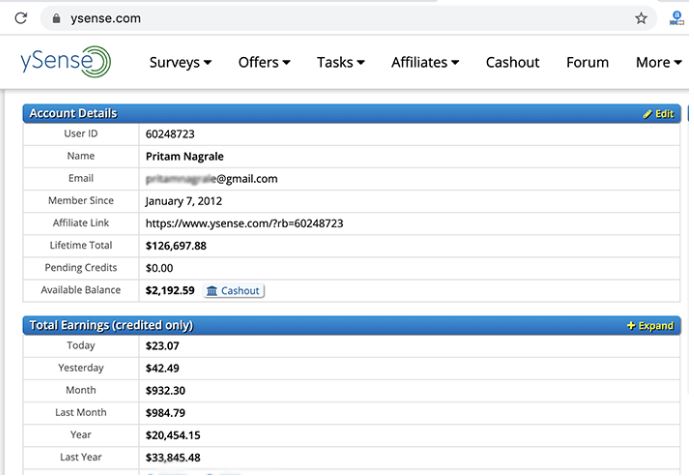Open the Affiliates dropdown menu
The width and height of the screenshot is (694, 476).
coord(425,62)
